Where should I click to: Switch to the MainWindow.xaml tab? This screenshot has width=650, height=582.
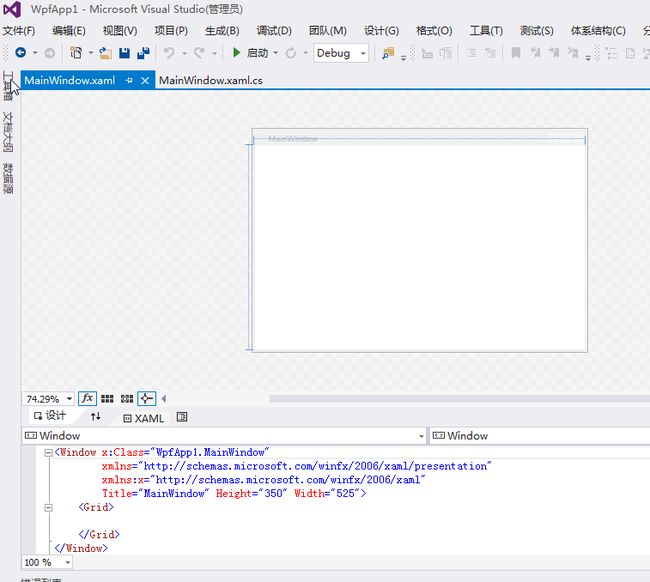[x=70, y=80]
